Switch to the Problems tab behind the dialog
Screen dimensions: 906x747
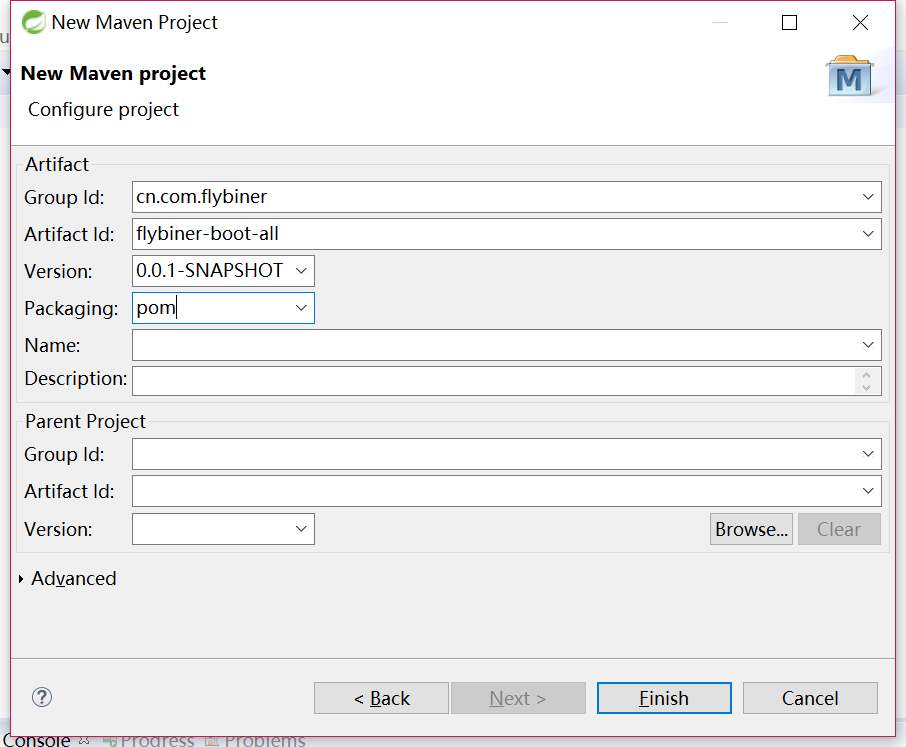click(255, 741)
